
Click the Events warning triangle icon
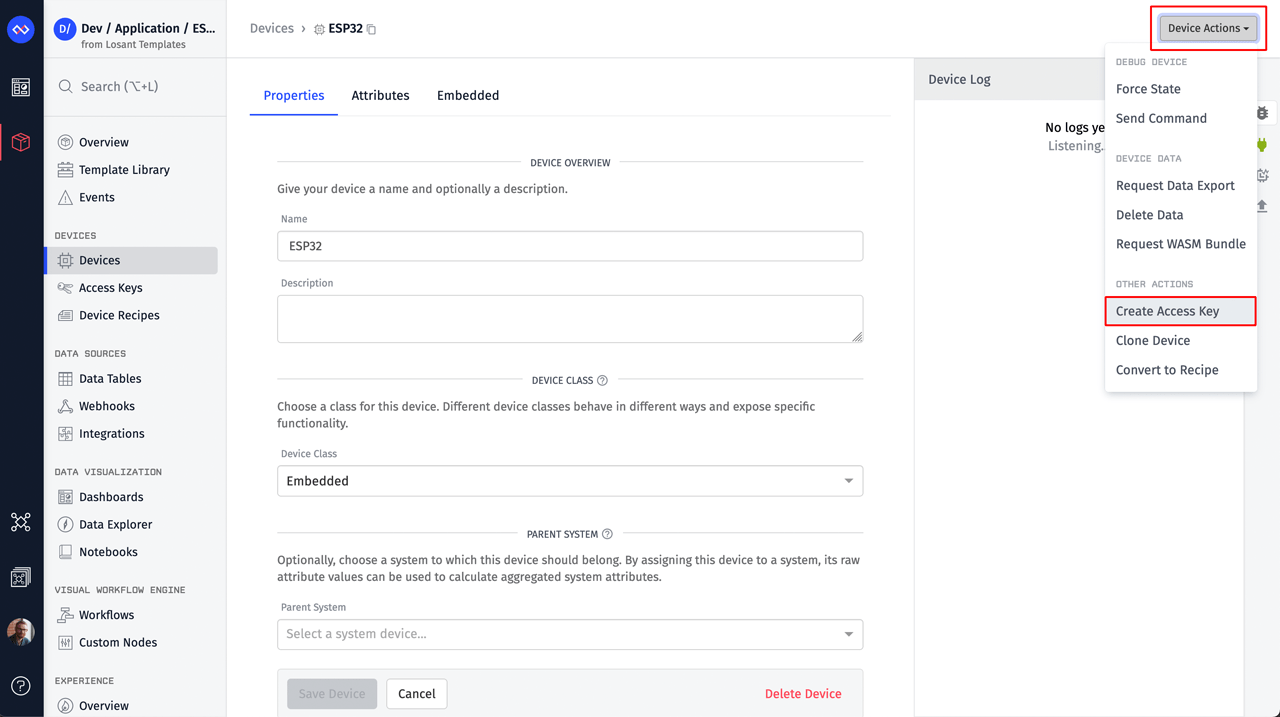[65, 198]
